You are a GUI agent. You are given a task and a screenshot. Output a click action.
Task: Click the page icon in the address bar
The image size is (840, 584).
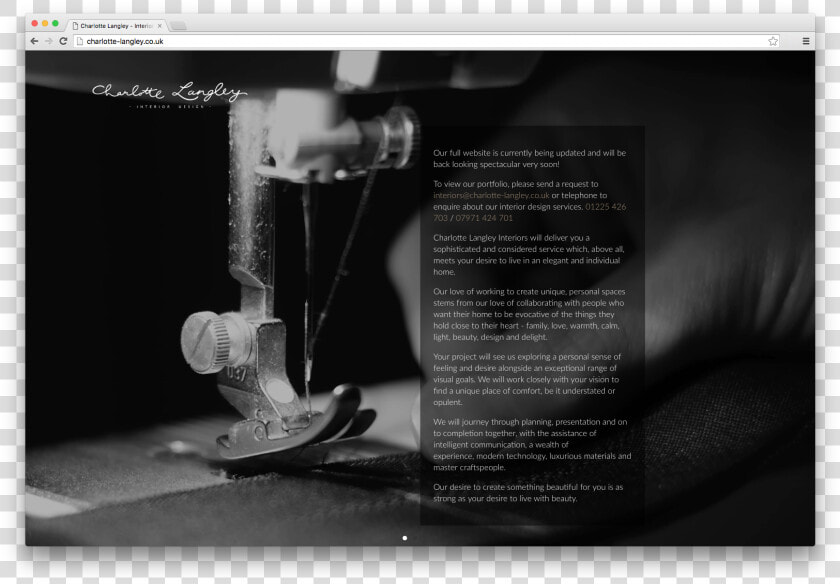tap(80, 41)
